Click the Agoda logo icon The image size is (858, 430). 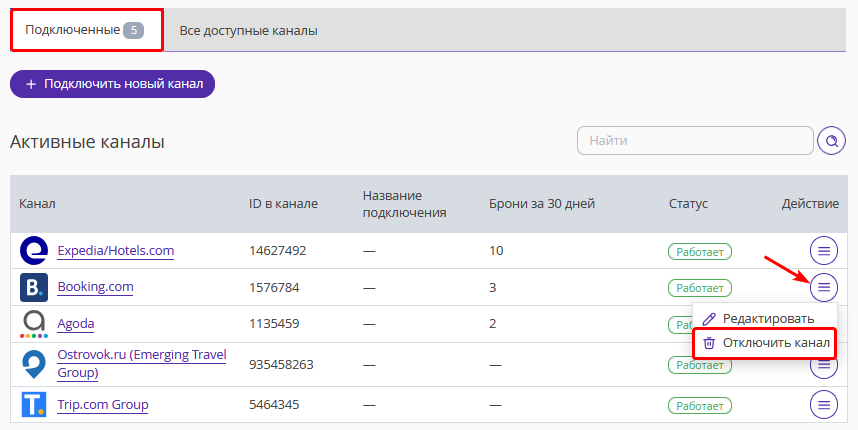tap(33, 324)
